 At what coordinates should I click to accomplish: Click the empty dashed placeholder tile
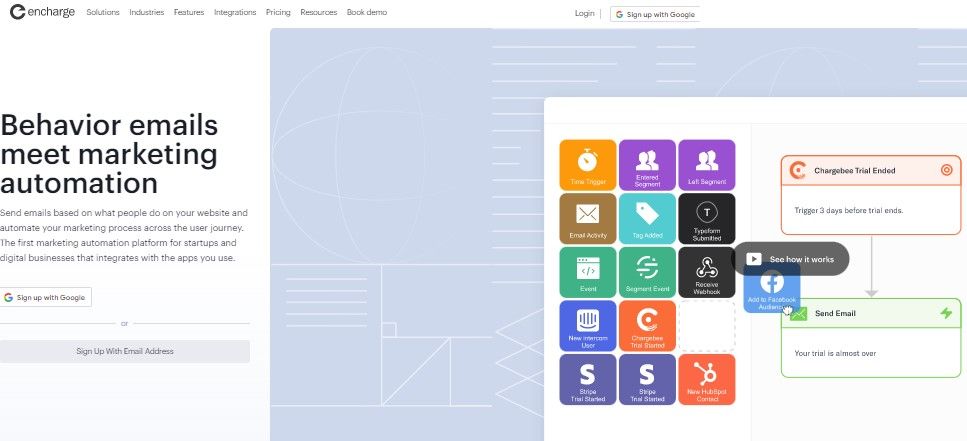click(x=707, y=326)
